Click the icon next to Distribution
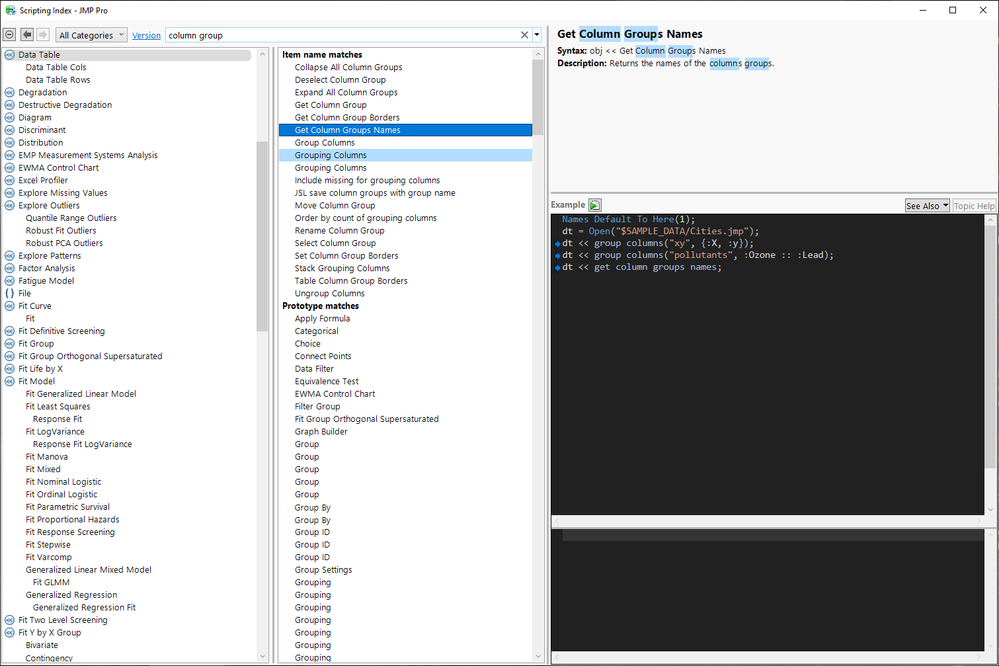The width and height of the screenshot is (999, 666). point(10,142)
